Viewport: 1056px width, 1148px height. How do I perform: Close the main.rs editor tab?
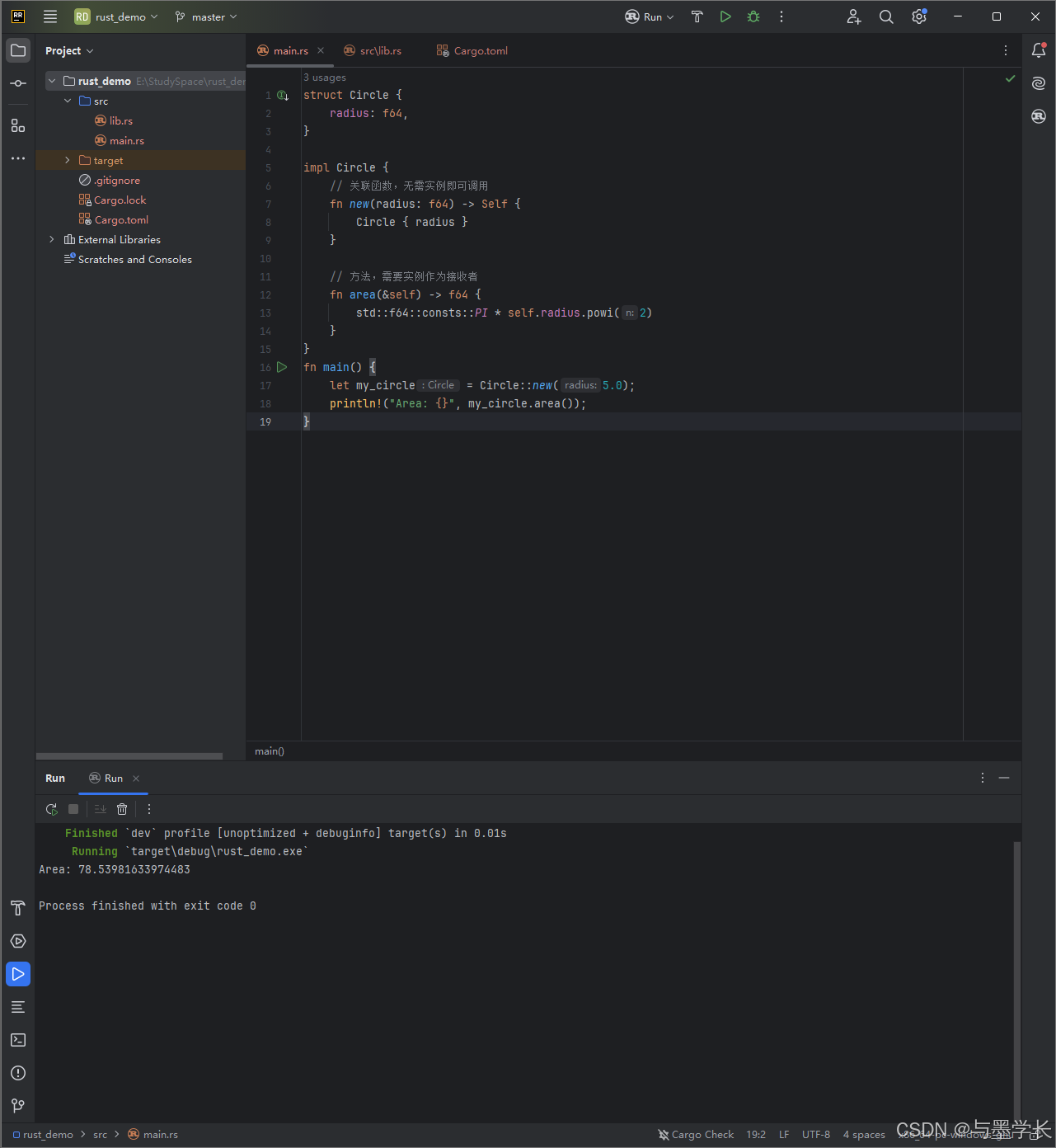(321, 50)
